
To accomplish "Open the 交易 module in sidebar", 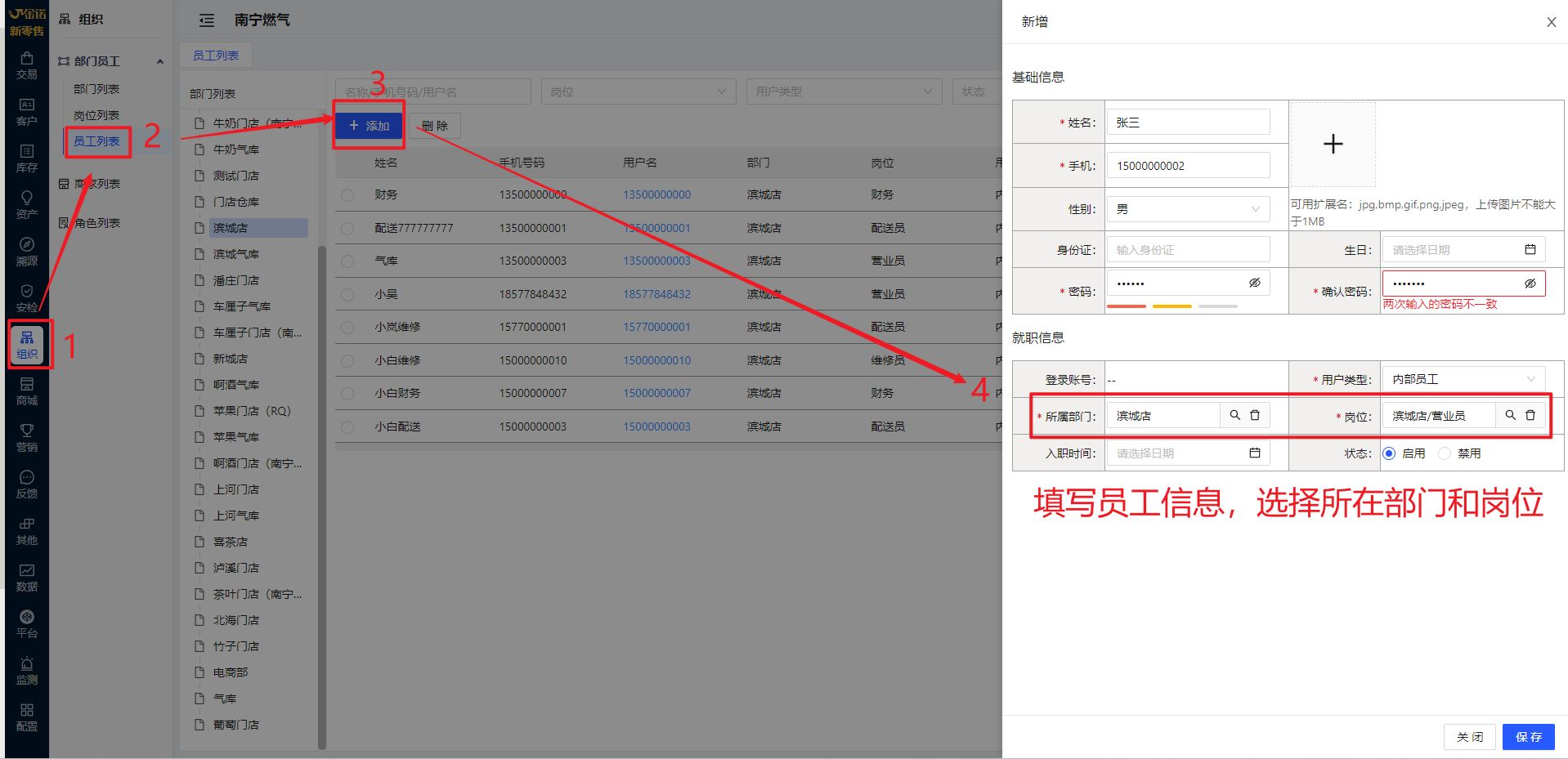I will (27, 65).
